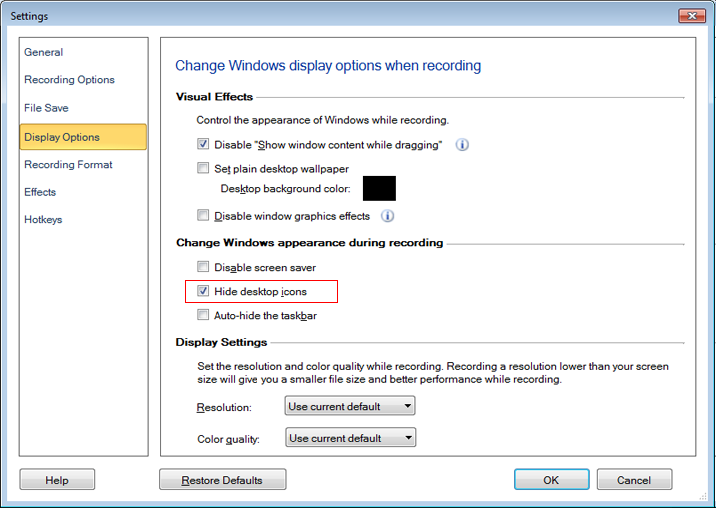Click the Restore Defaults button

[222, 480]
